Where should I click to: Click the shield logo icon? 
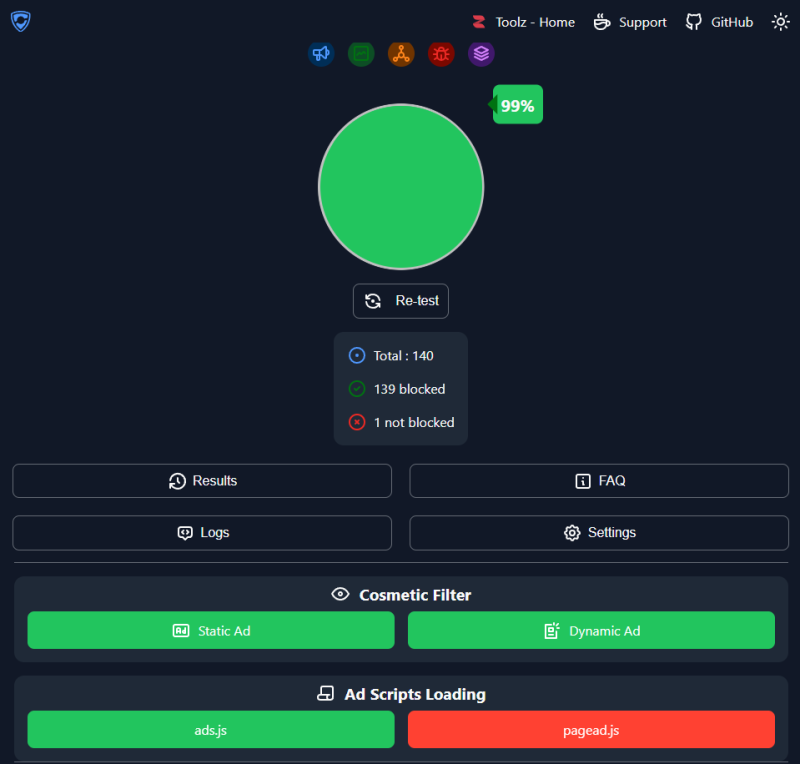coord(20,21)
